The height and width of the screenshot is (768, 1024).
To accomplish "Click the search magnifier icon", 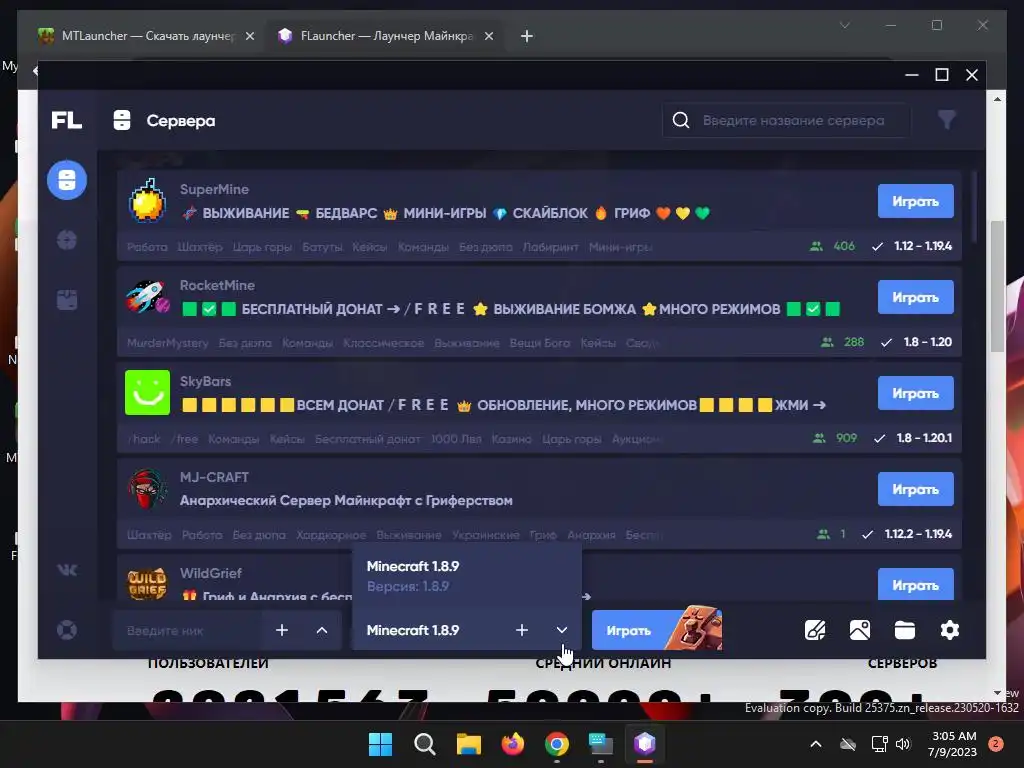I will click(x=680, y=120).
